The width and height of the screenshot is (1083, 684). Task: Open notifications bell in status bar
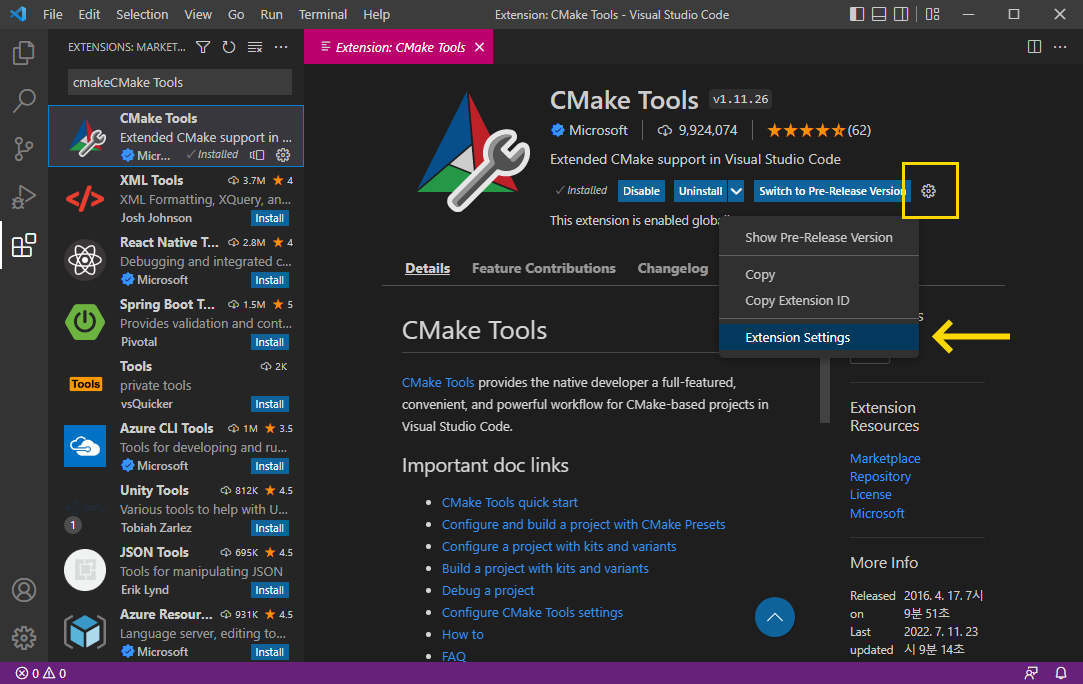click(x=1061, y=673)
